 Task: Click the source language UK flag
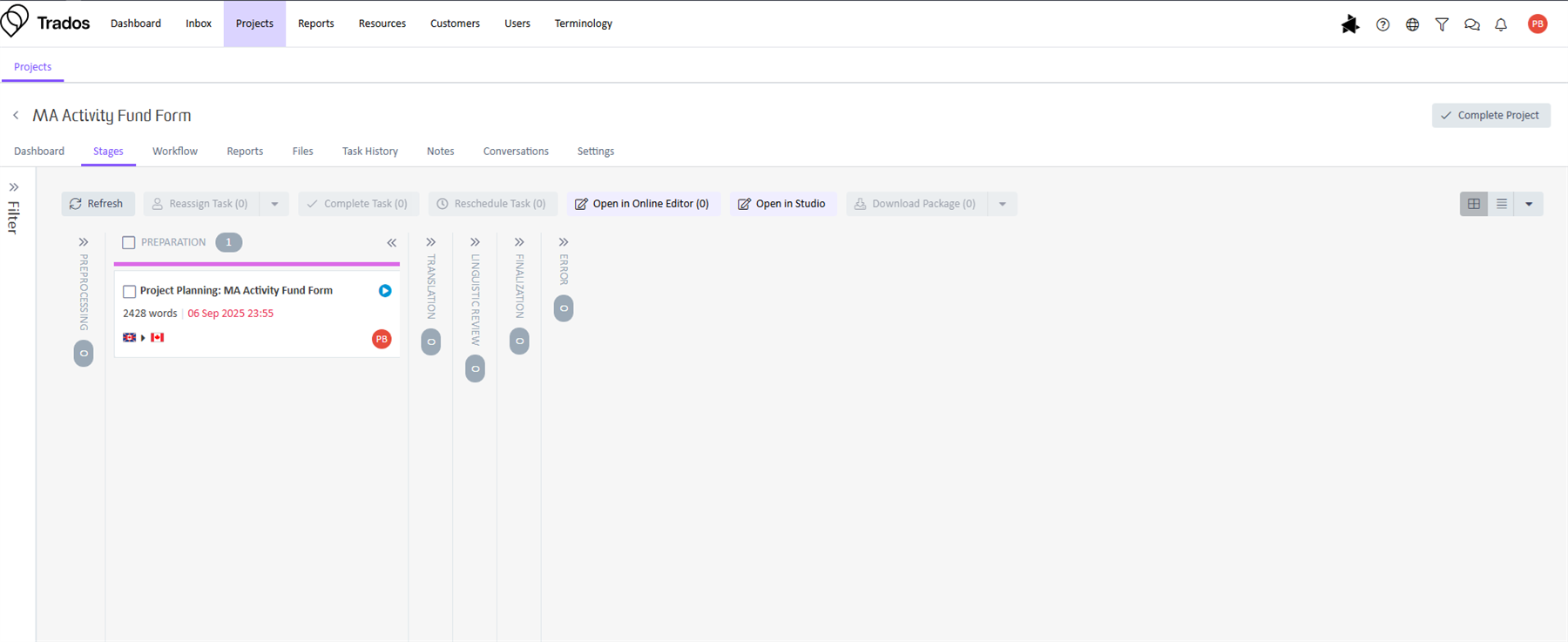point(130,337)
